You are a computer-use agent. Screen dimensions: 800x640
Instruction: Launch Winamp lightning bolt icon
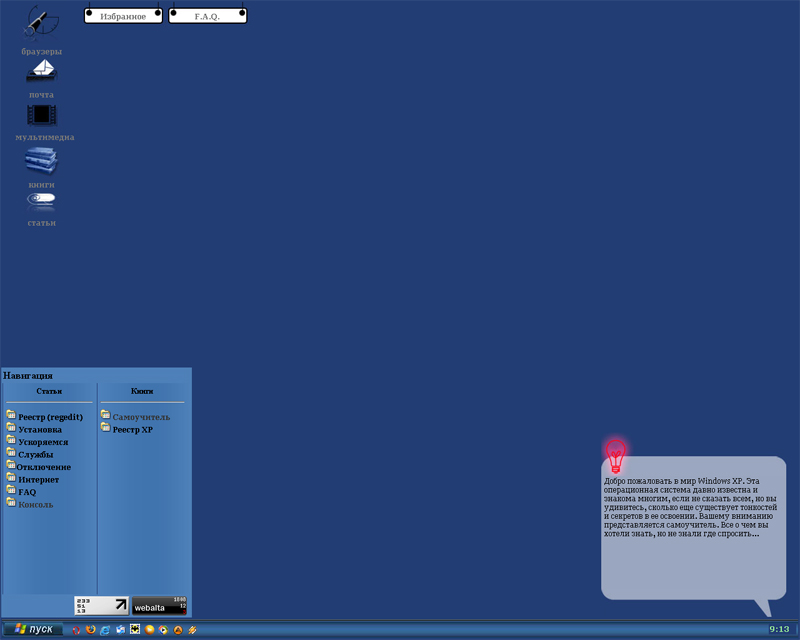tap(192, 630)
